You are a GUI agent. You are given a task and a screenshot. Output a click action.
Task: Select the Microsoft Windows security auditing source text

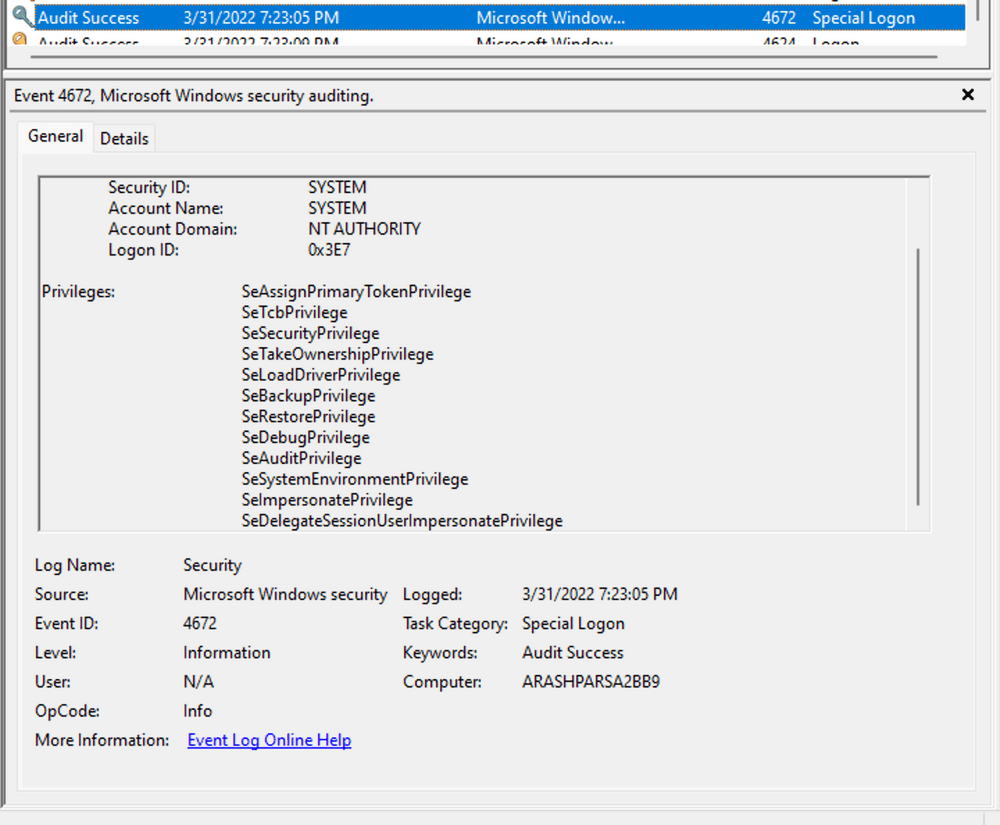coord(284,594)
